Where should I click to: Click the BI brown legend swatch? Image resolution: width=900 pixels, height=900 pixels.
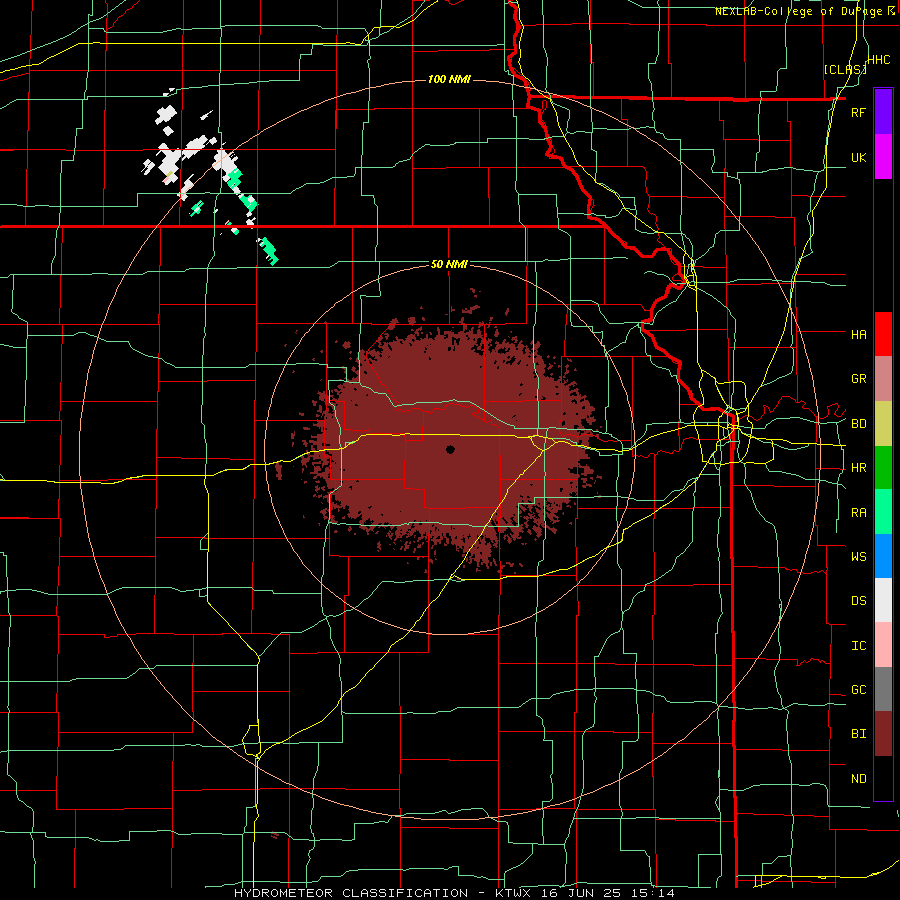[883, 734]
